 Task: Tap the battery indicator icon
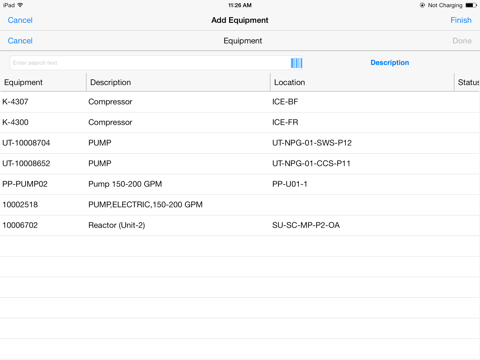tap(471, 5)
